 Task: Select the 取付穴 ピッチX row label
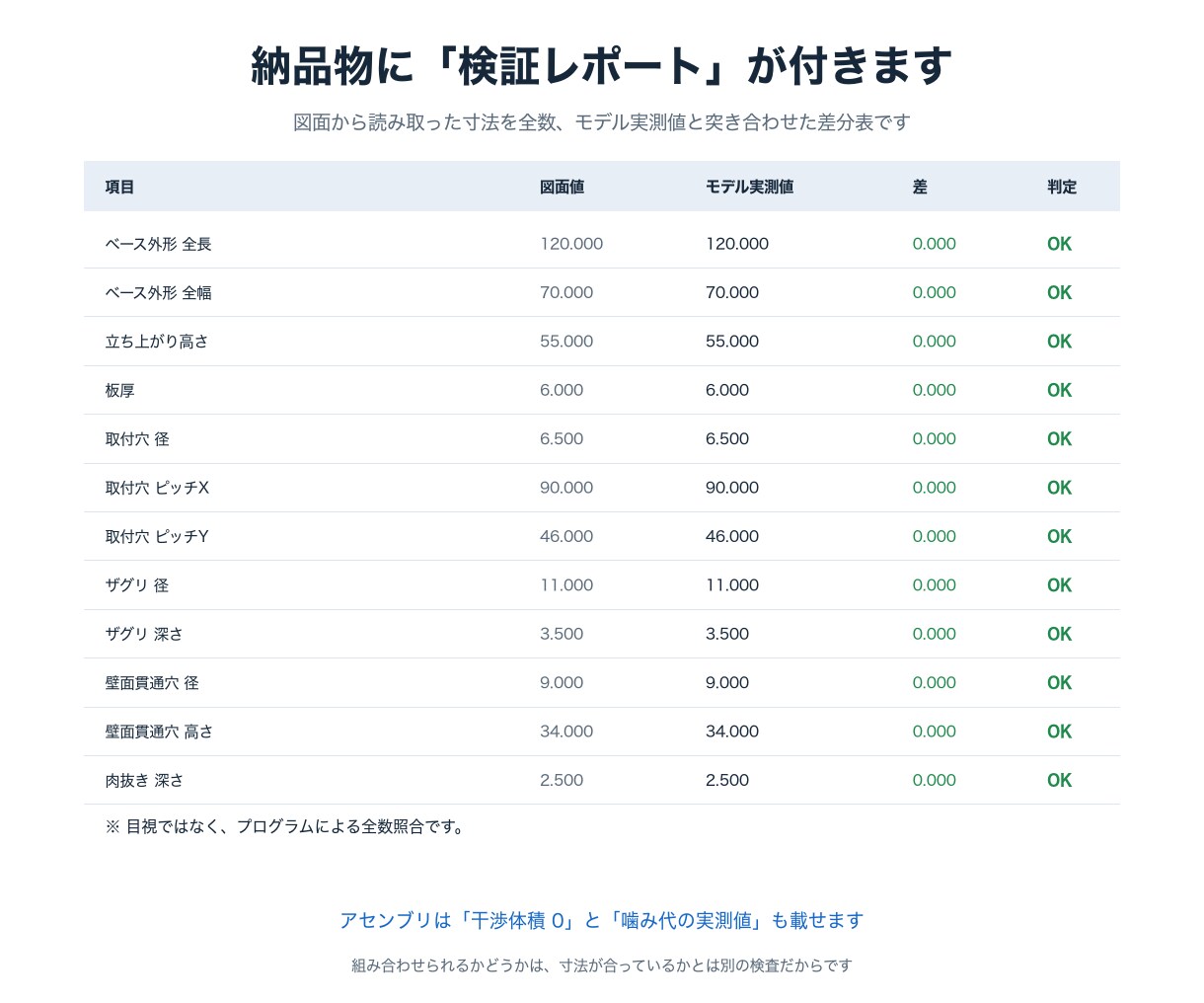tap(157, 488)
